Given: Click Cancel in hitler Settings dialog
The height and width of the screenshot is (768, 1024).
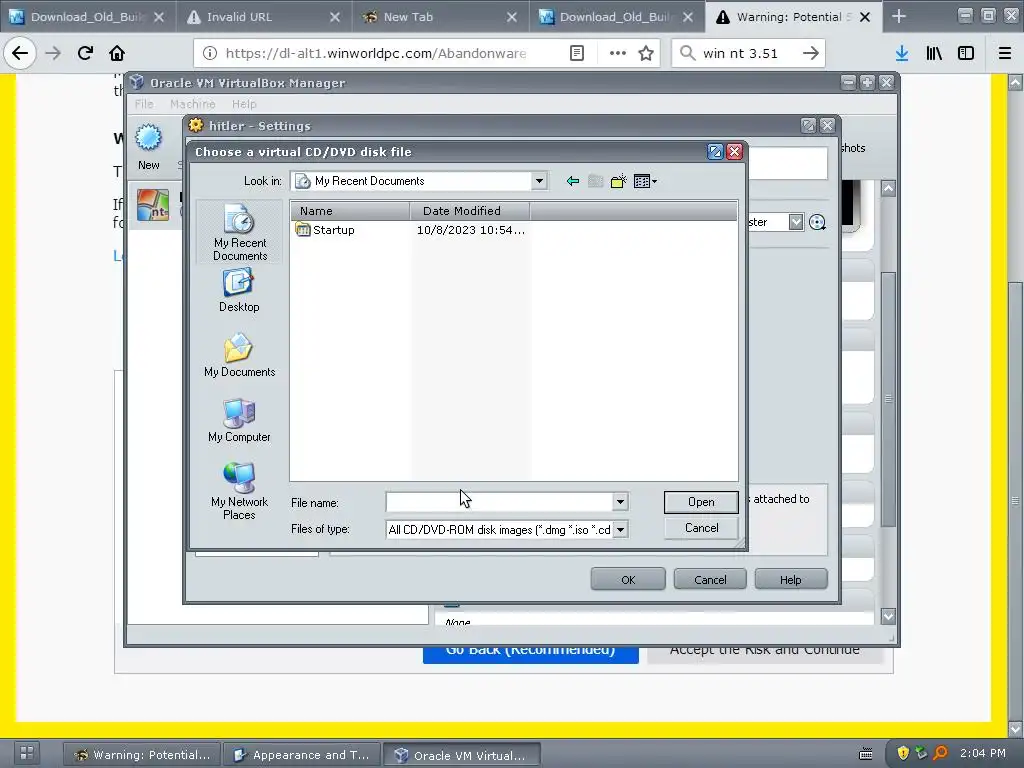Looking at the screenshot, I should [x=710, y=579].
